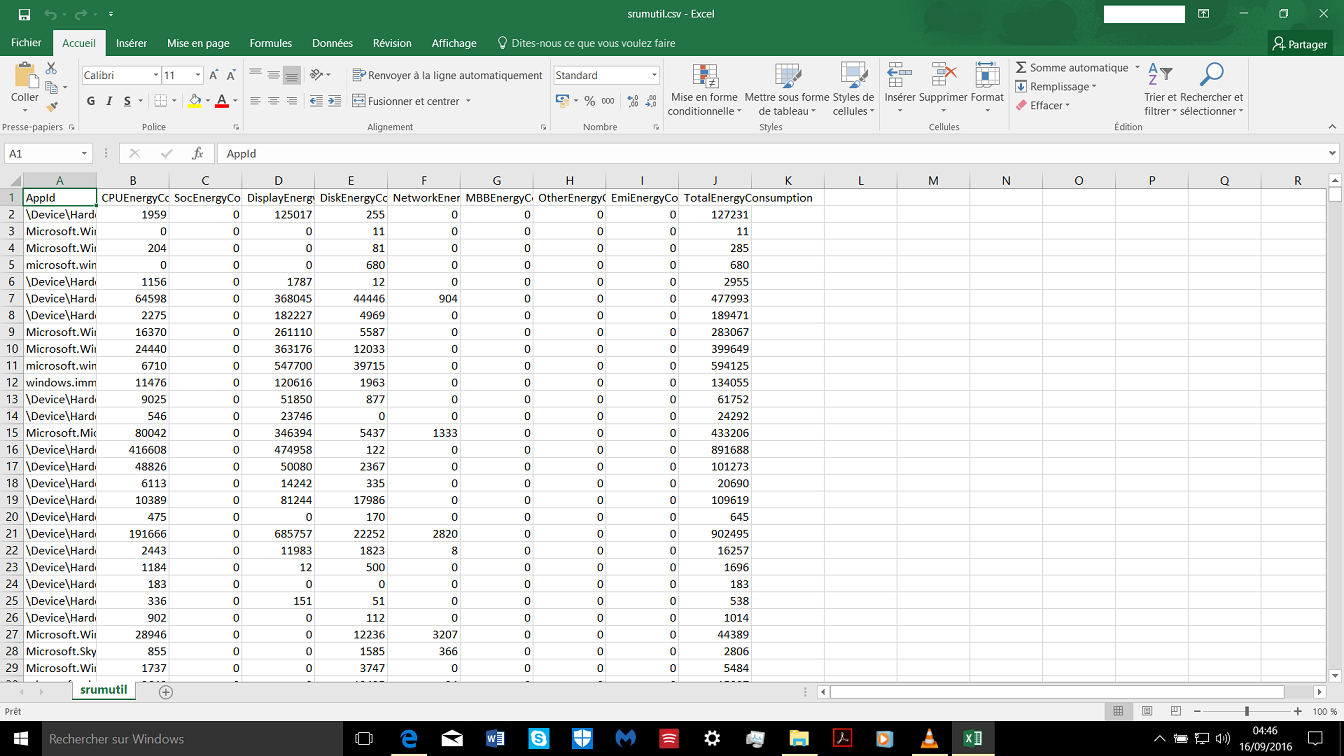Screen dimensions: 1344x756
Task: Expand the Fusionner et centrer dropdown arrow
Action: [468, 101]
